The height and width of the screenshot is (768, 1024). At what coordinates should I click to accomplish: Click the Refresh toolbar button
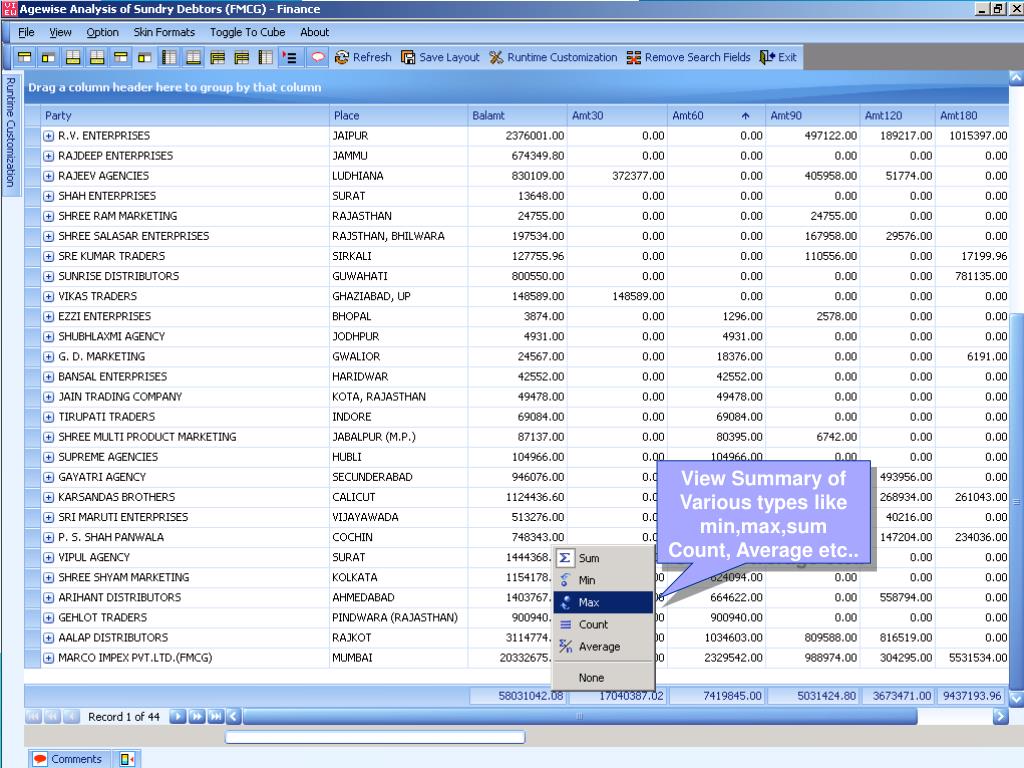(362, 57)
